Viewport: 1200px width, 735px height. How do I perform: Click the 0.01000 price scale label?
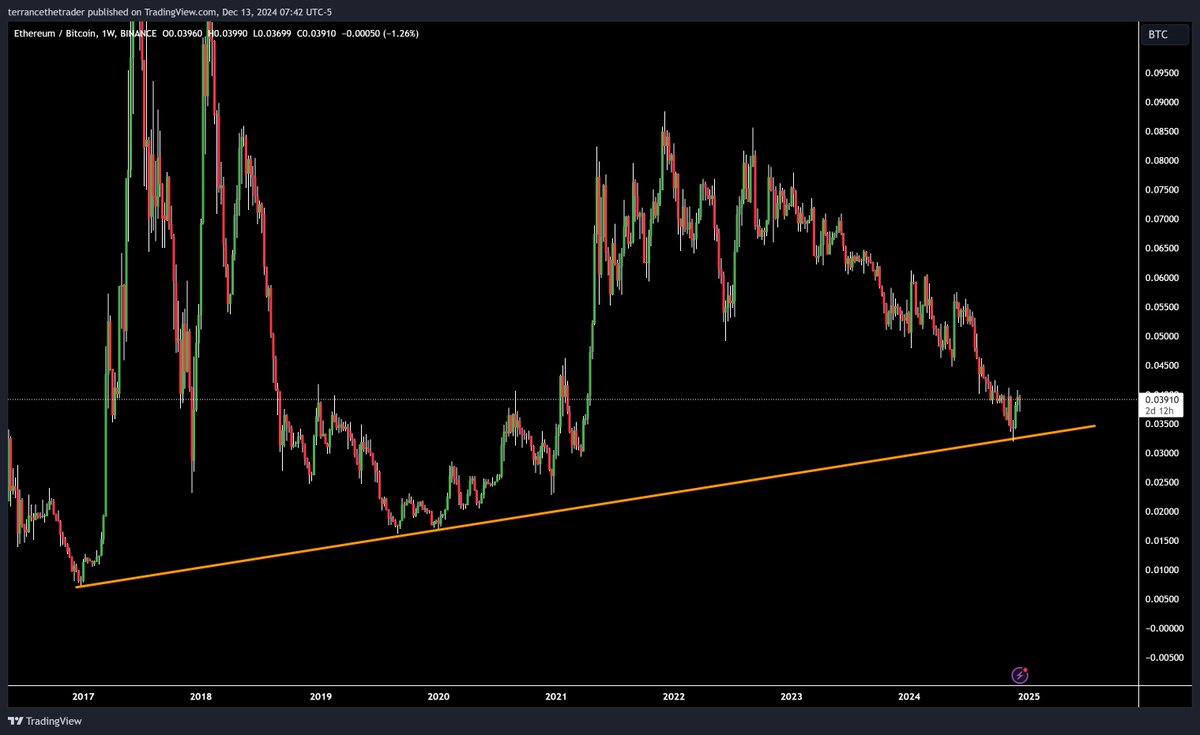tap(1164, 570)
